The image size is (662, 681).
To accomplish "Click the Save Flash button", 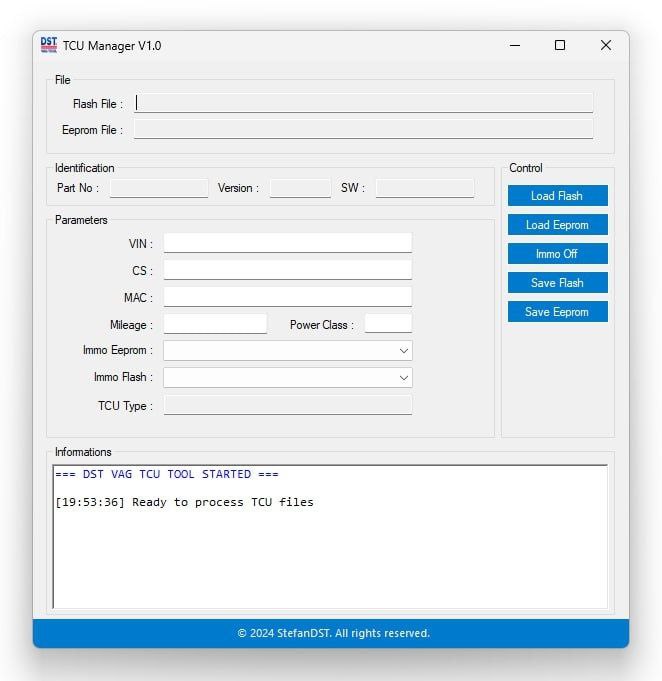I will [557, 283].
